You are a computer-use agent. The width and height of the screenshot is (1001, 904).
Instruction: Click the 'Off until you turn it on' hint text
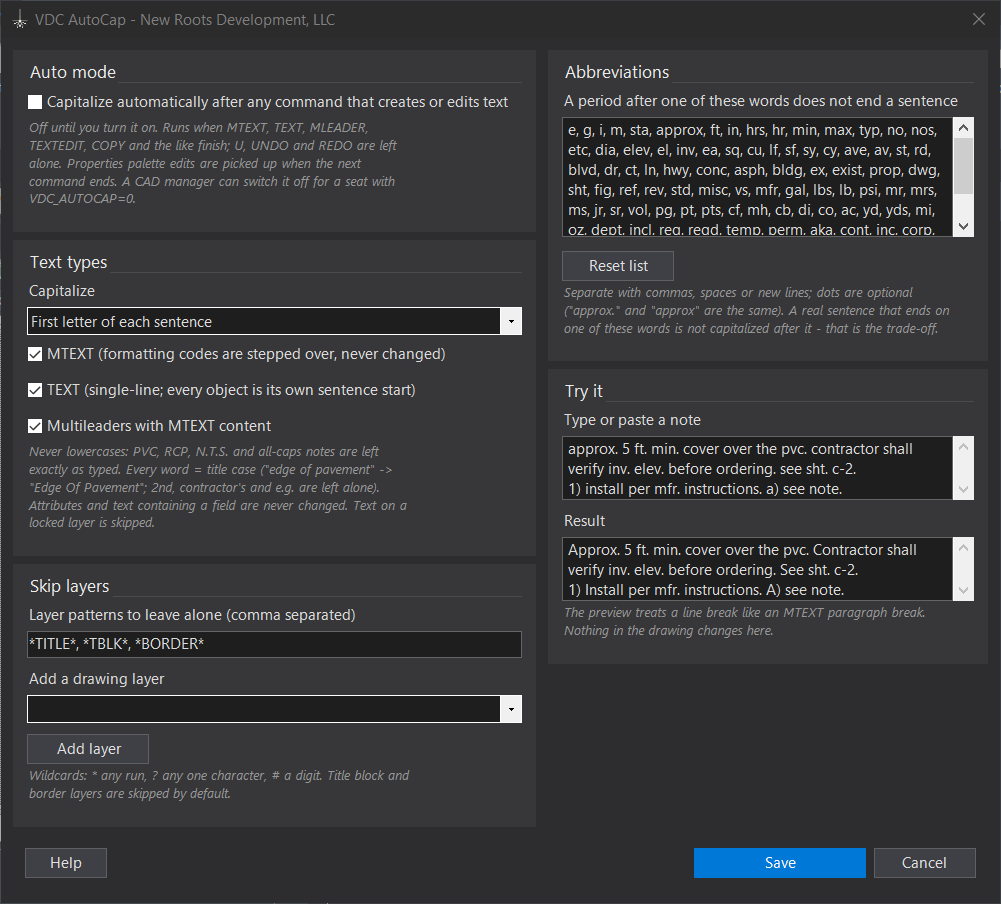213,163
